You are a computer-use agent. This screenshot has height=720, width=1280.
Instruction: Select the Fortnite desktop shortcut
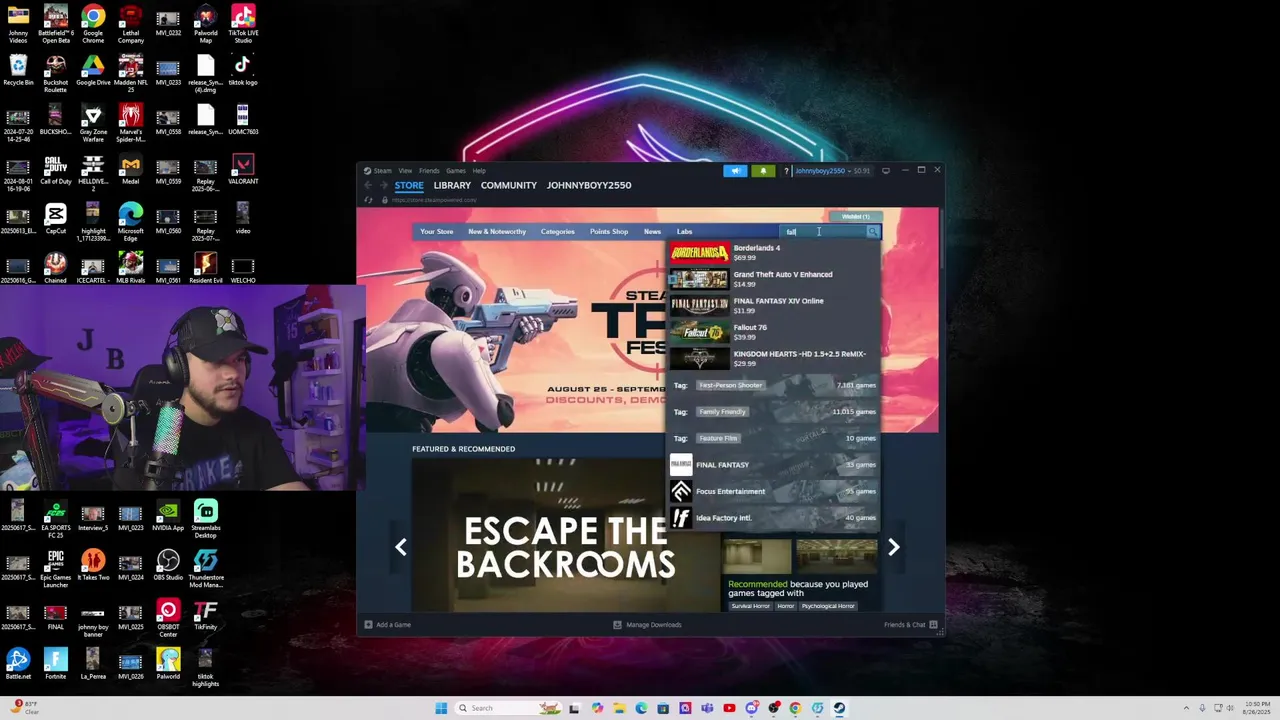(x=55, y=664)
